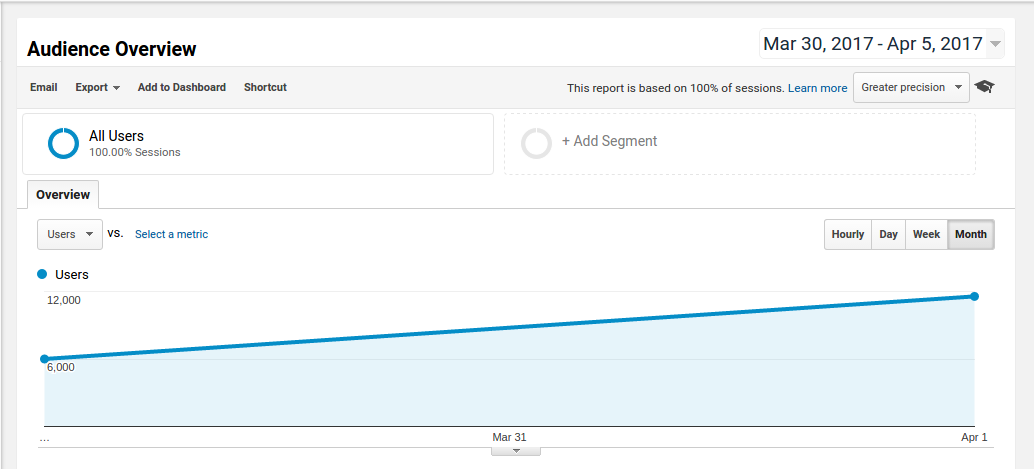Click the All Users blue ring icon
Screen dimensions: 1034x469
(63, 143)
